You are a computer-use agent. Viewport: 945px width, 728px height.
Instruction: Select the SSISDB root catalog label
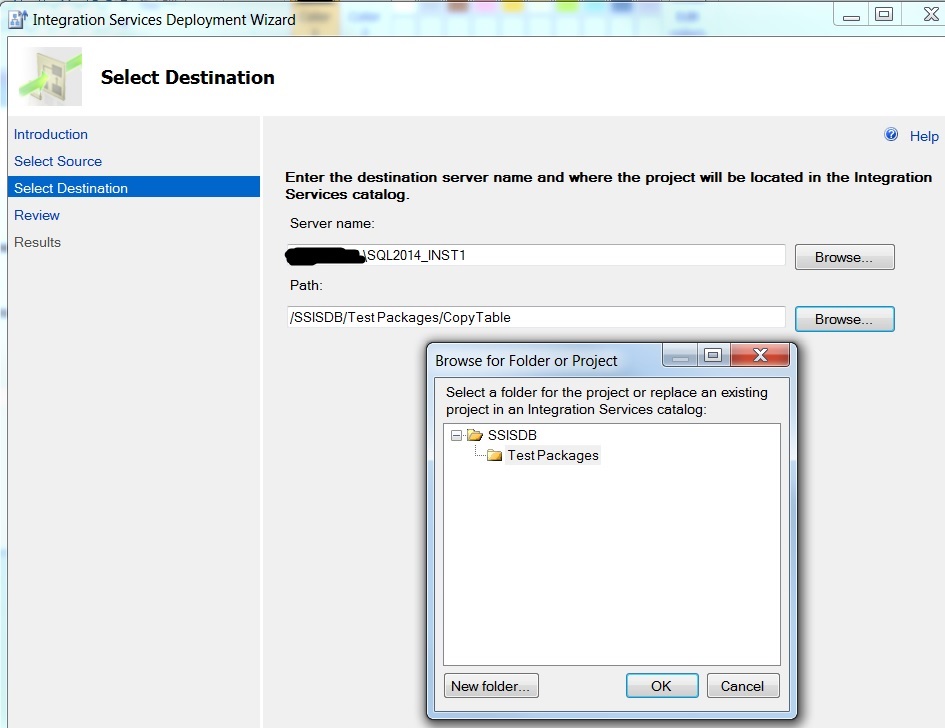click(512, 435)
